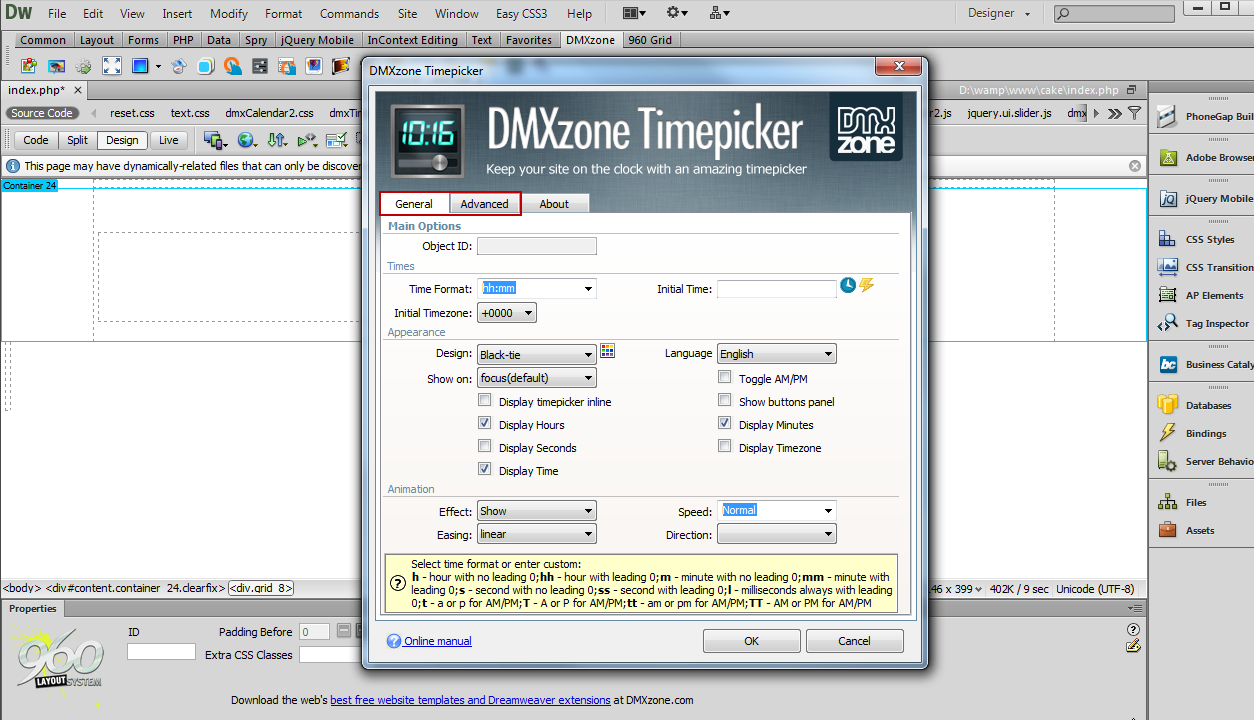Click the multiscreen preview toolbar icon
1254x720 pixels.
(x=214, y=140)
